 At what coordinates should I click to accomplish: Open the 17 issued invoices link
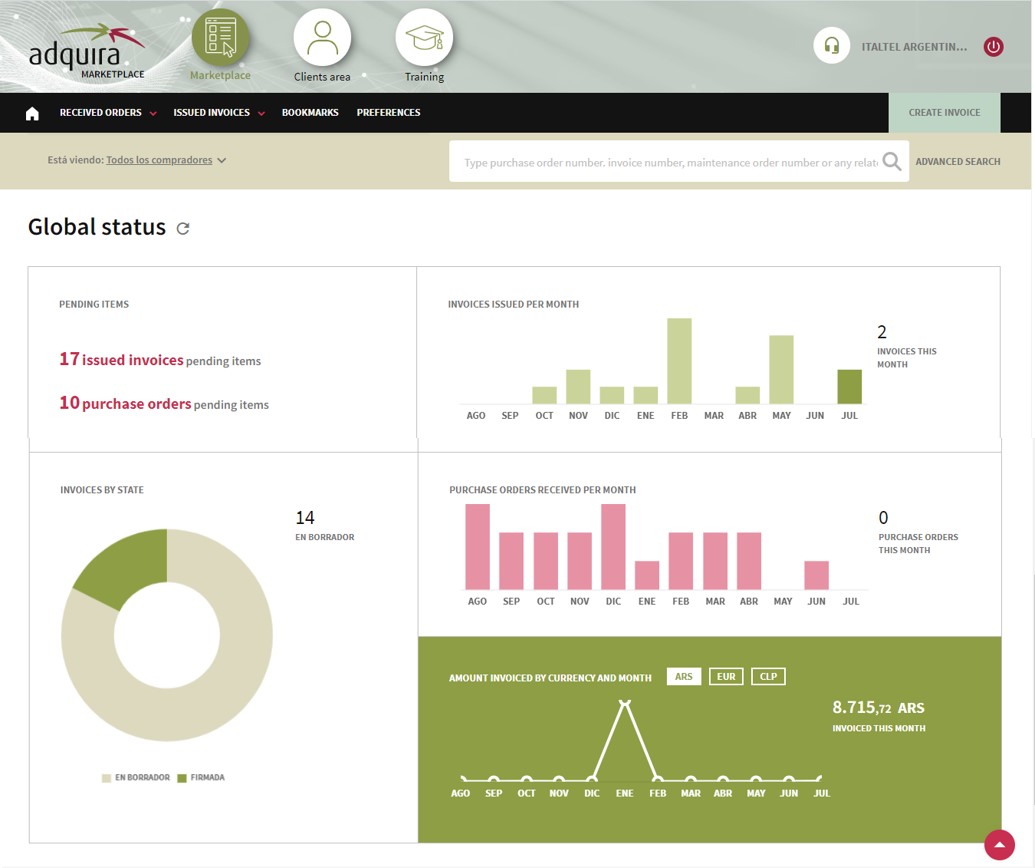pos(121,360)
